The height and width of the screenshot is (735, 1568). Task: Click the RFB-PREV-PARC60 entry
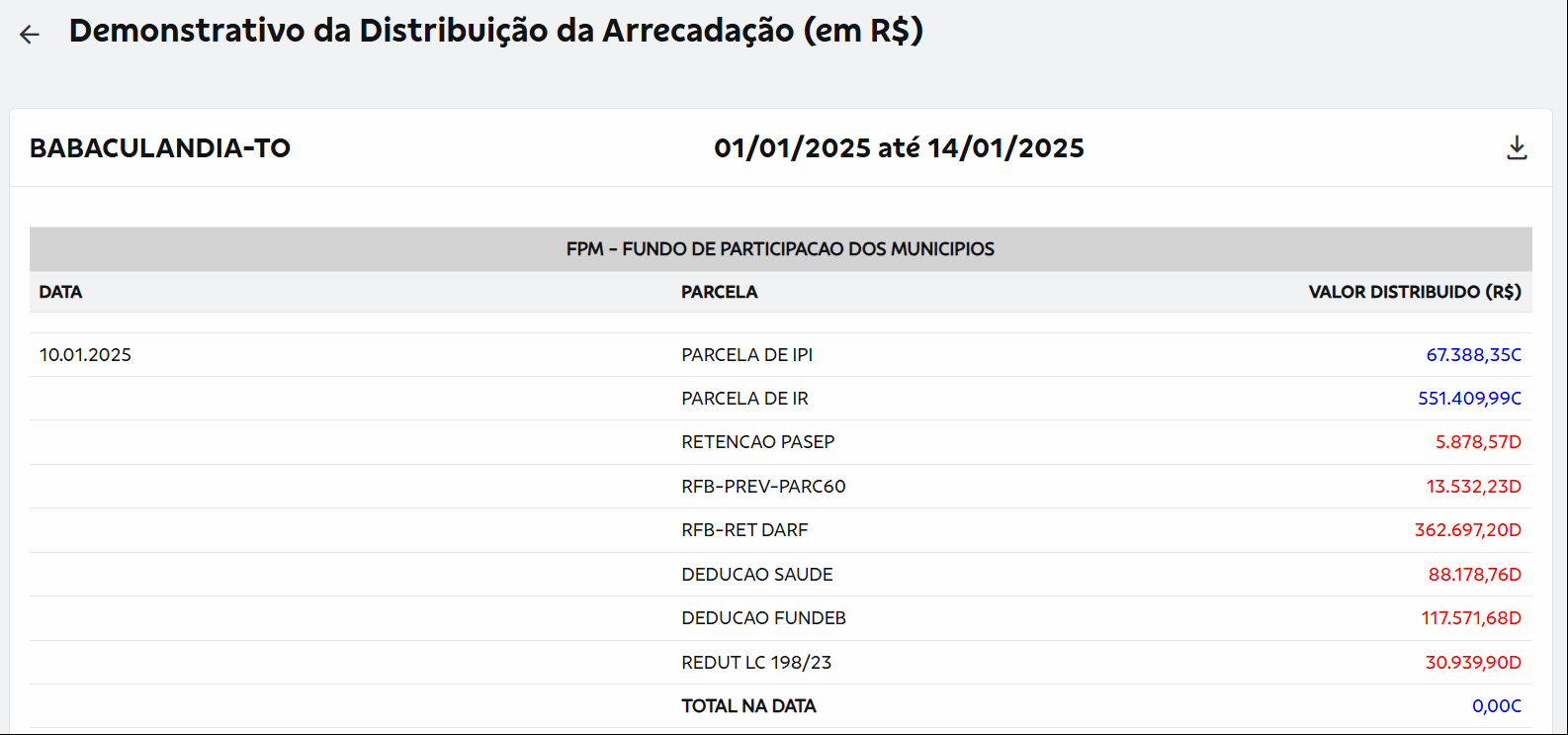coord(763,487)
